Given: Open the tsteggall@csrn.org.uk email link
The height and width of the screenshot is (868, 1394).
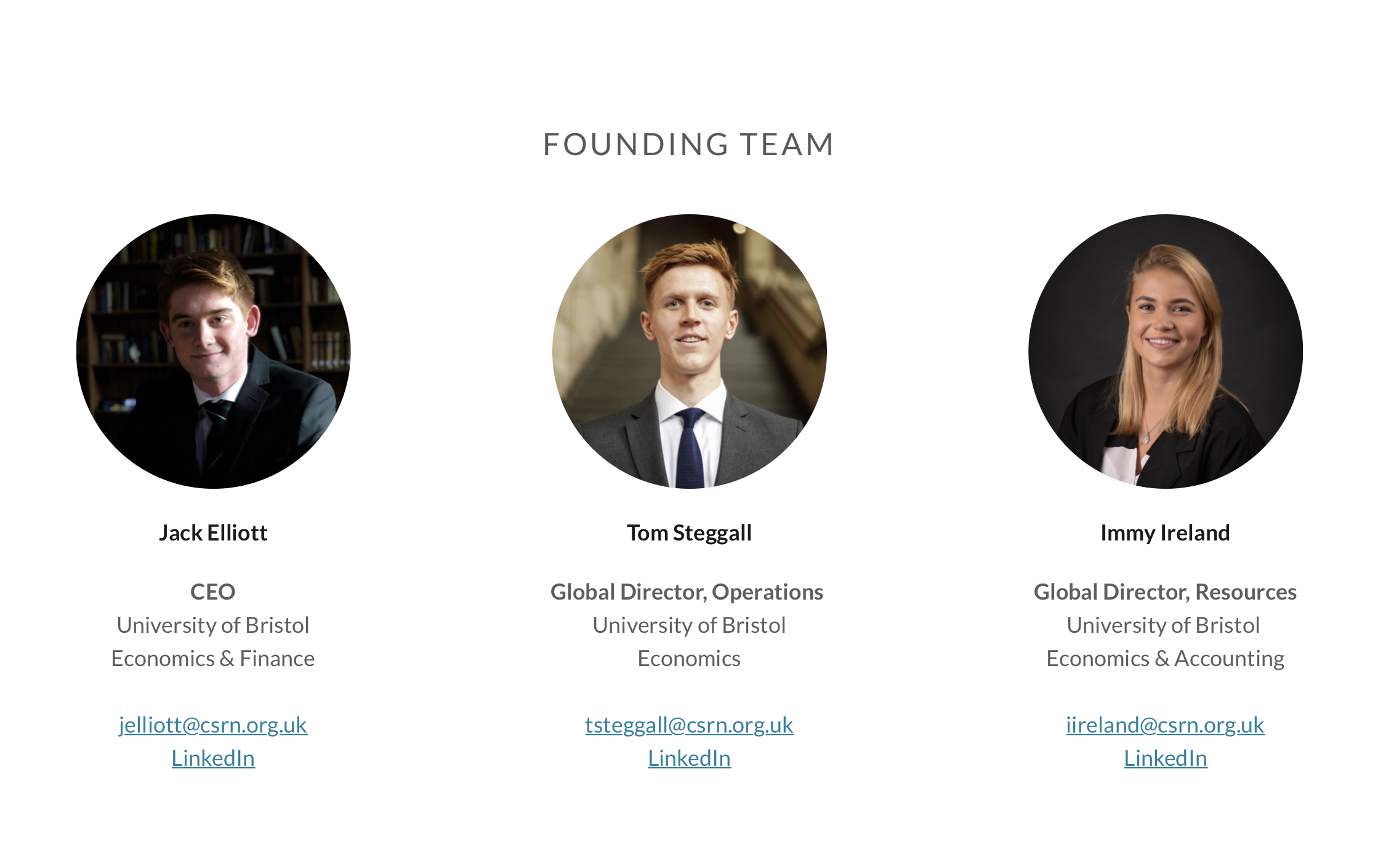Looking at the screenshot, I should [689, 725].
